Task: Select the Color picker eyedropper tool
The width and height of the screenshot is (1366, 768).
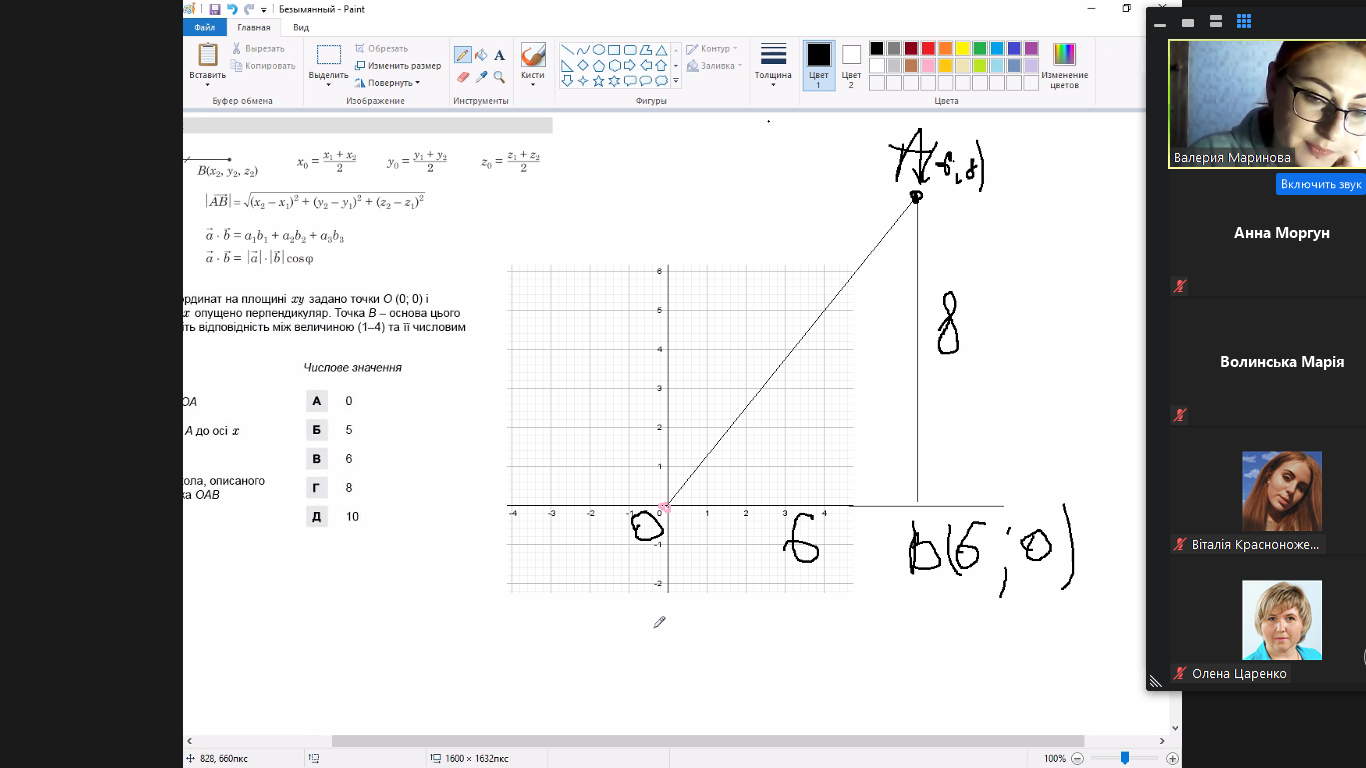Action: 481,77
